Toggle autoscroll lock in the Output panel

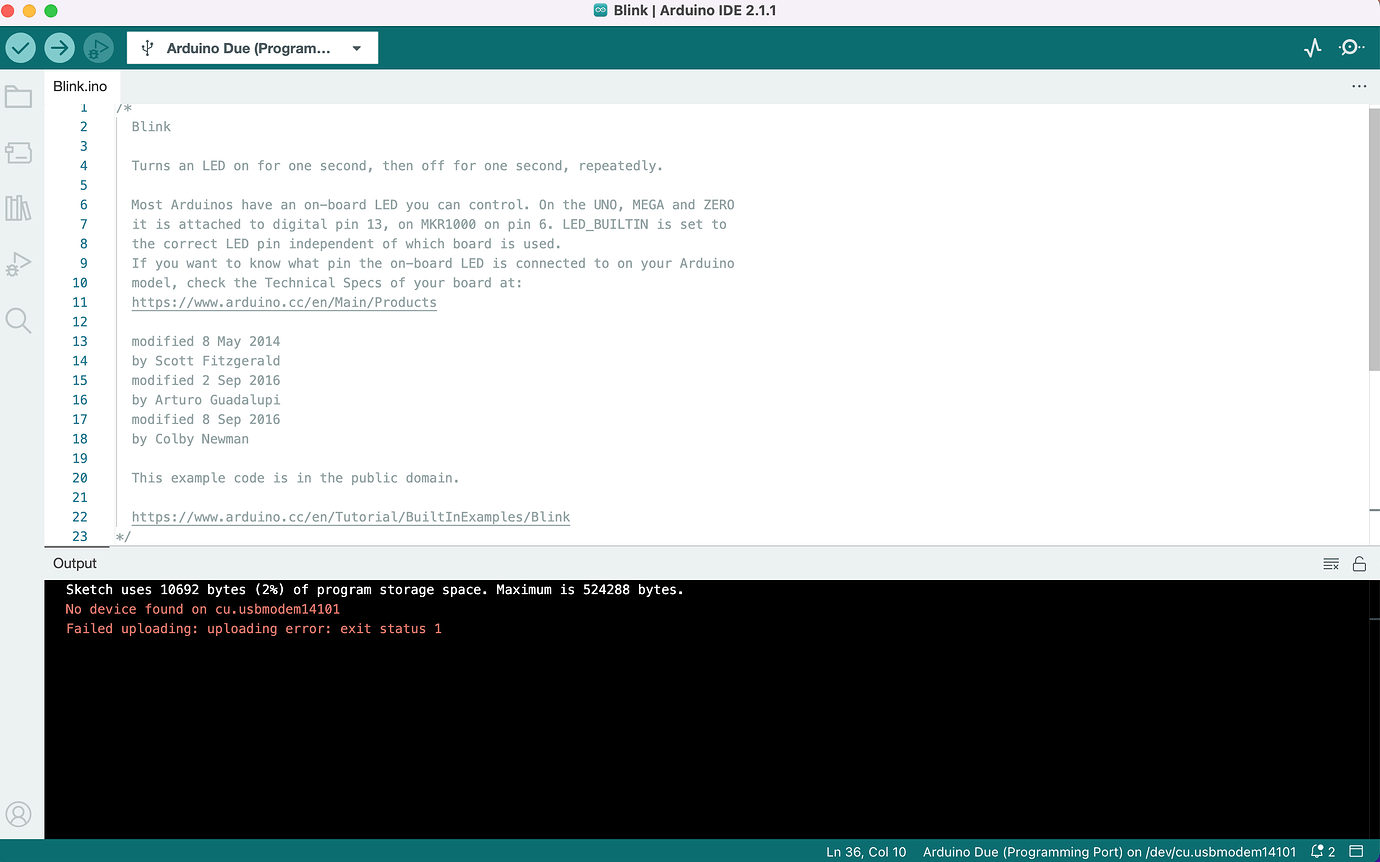[x=1359, y=563]
